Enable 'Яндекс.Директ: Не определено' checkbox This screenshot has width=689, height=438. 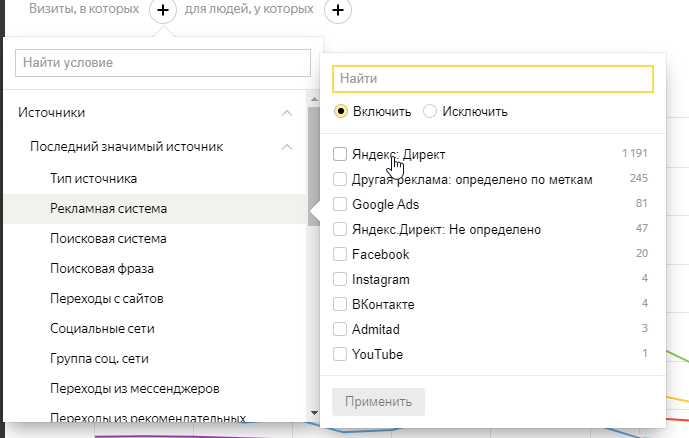[340, 229]
